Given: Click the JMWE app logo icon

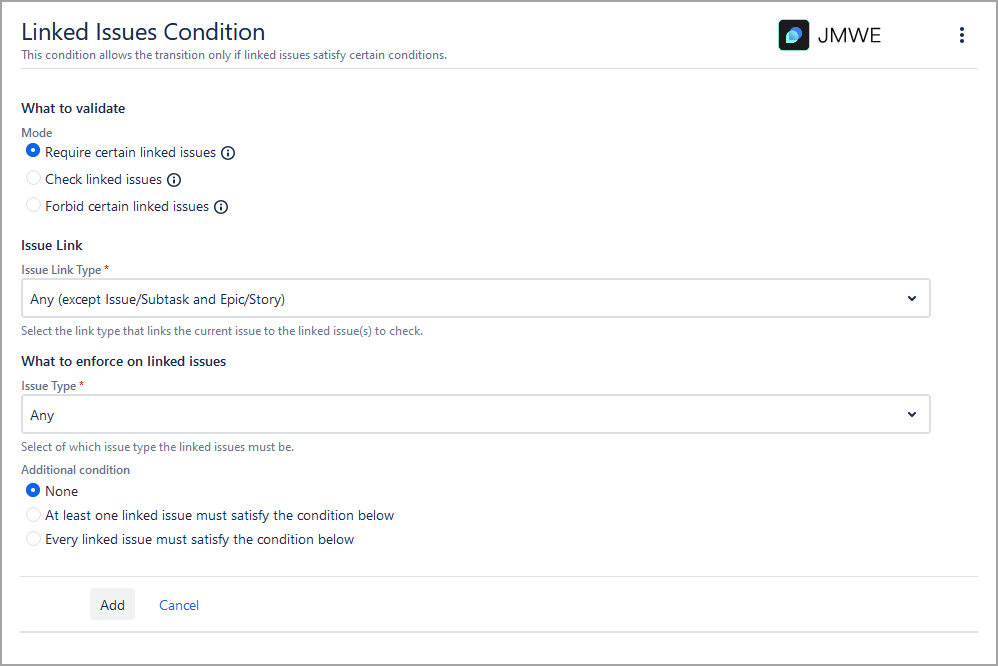Looking at the screenshot, I should [794, 35].
